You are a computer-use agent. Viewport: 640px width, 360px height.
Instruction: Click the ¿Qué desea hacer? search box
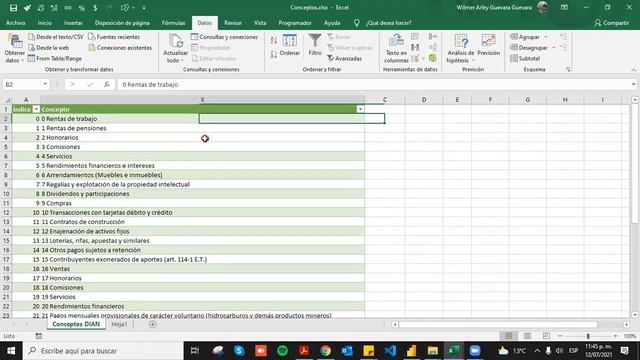389,23
